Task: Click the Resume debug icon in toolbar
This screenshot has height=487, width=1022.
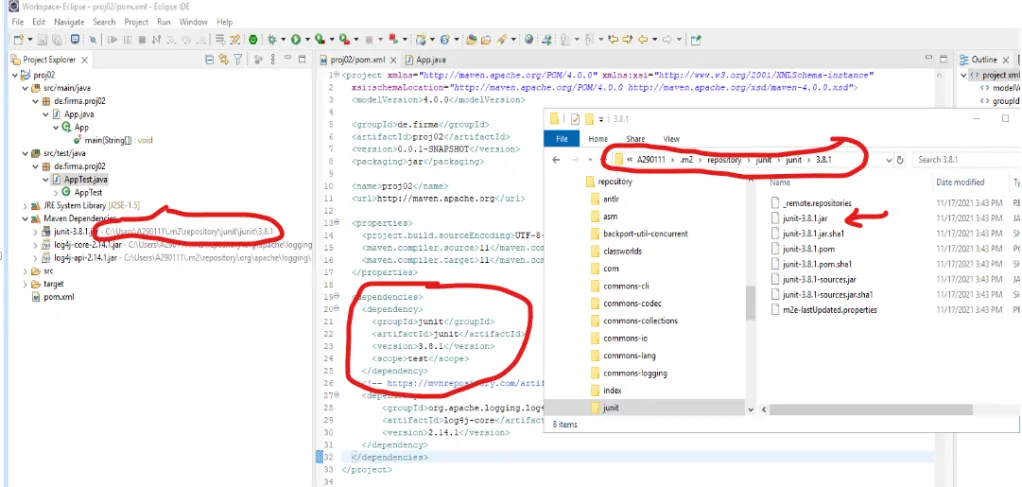Action: (113, 39)
